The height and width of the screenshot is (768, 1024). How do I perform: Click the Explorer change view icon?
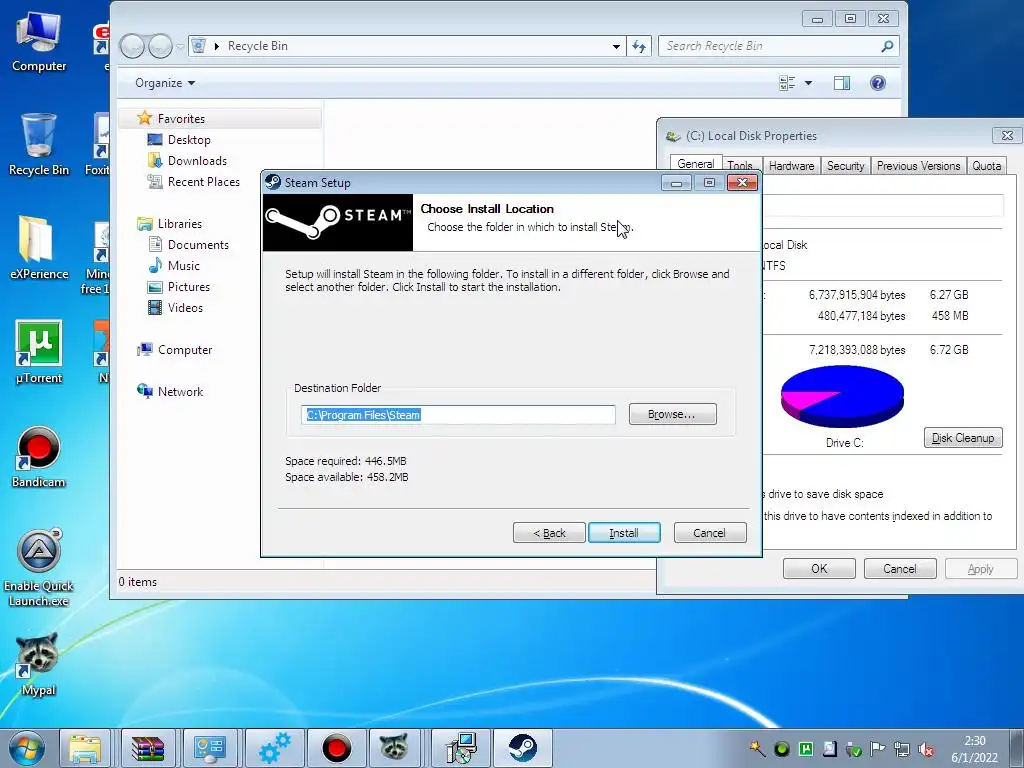coord(787,83)
